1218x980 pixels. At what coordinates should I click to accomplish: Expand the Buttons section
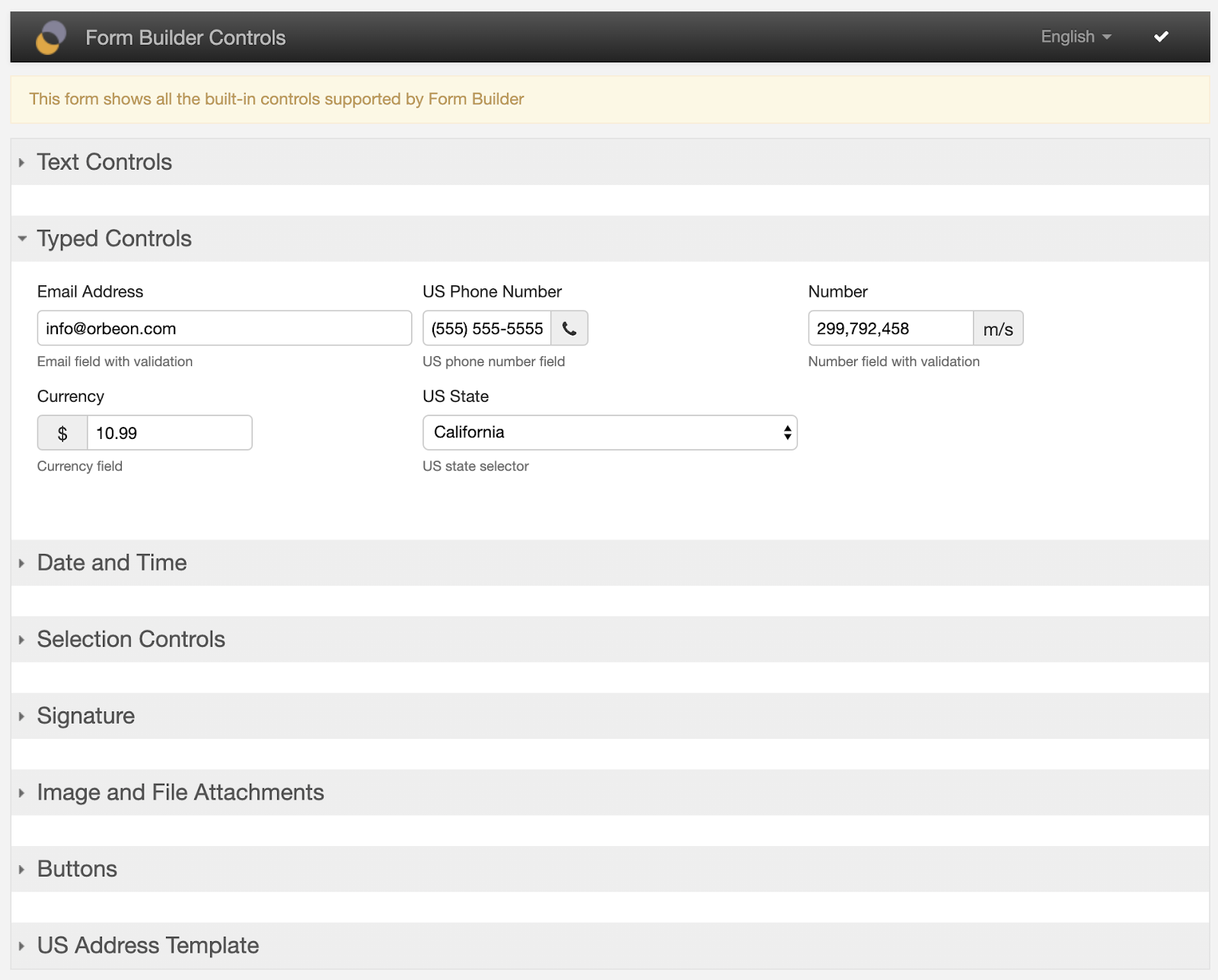click(77, 869)
